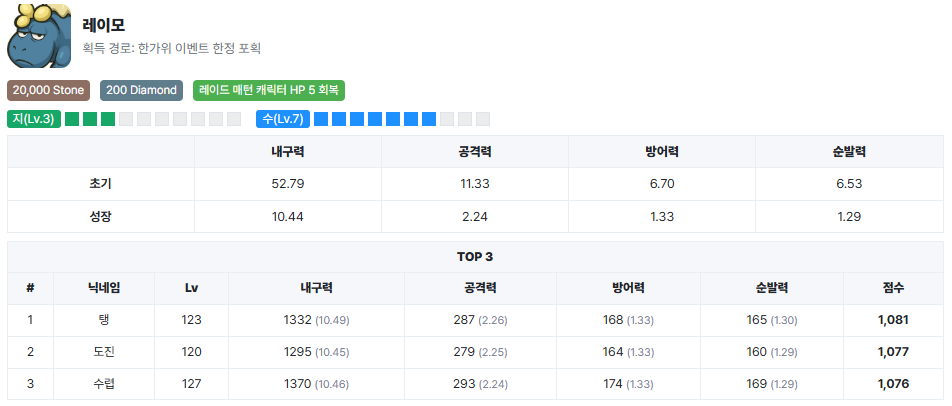The height and width of the screenshot is (406, 952).
Task: Click the 200 Diamond badge
Action: [x=141, y=90]
